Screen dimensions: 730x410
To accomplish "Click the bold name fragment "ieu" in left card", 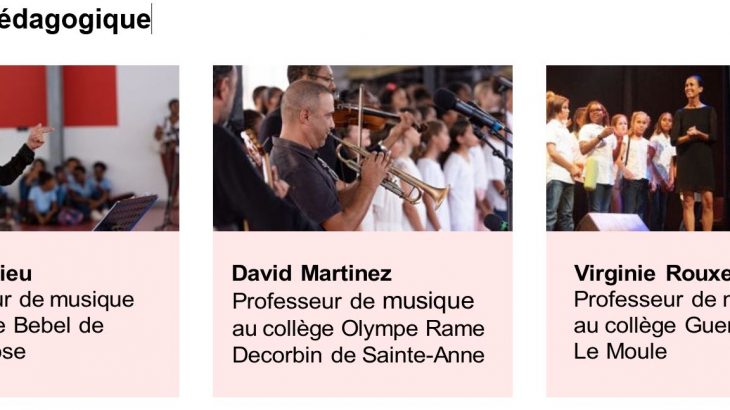I will (x=15, y=274).
